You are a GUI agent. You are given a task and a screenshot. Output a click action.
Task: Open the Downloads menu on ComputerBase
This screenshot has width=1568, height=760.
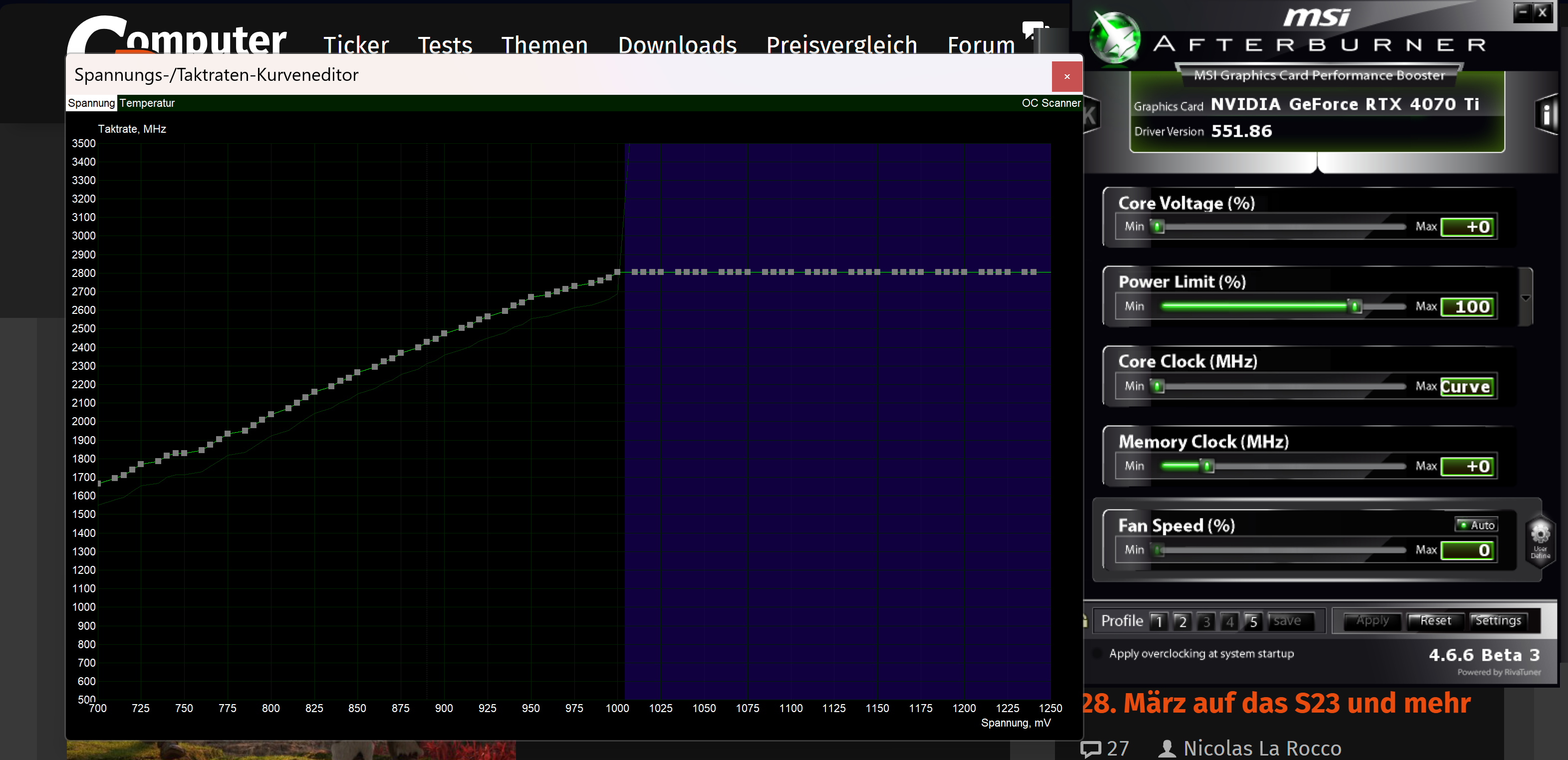click(677, 44)
